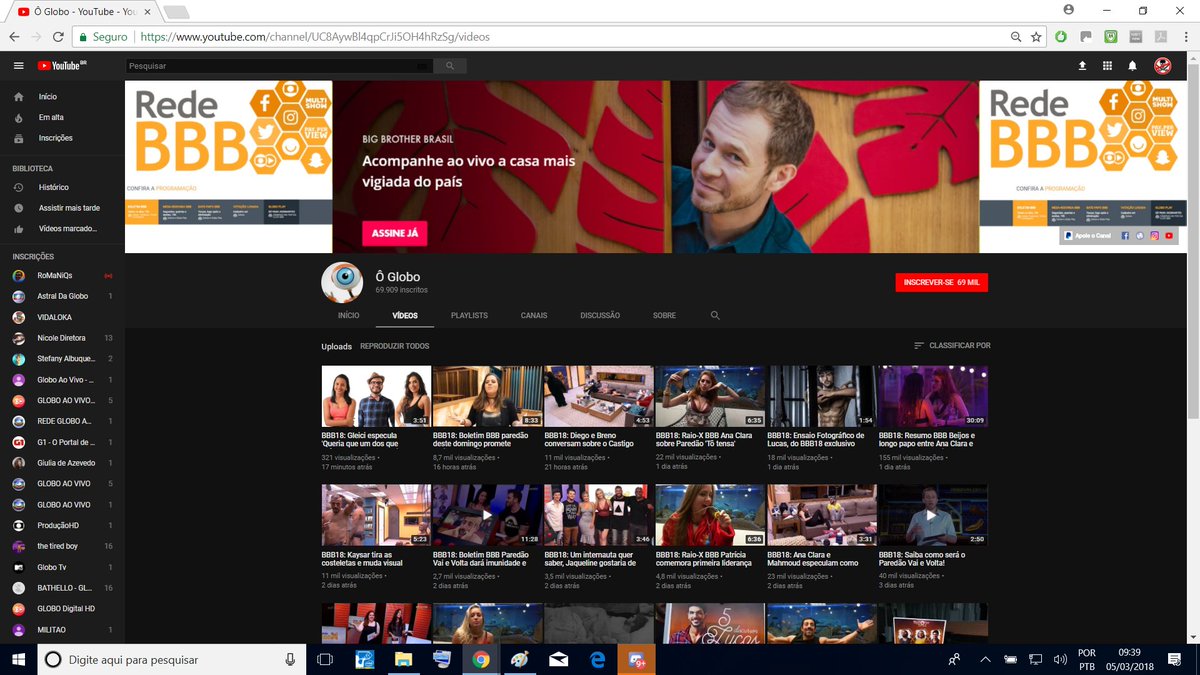
Task: Click the channel search magnifier icon
Action: coord(715,315)
